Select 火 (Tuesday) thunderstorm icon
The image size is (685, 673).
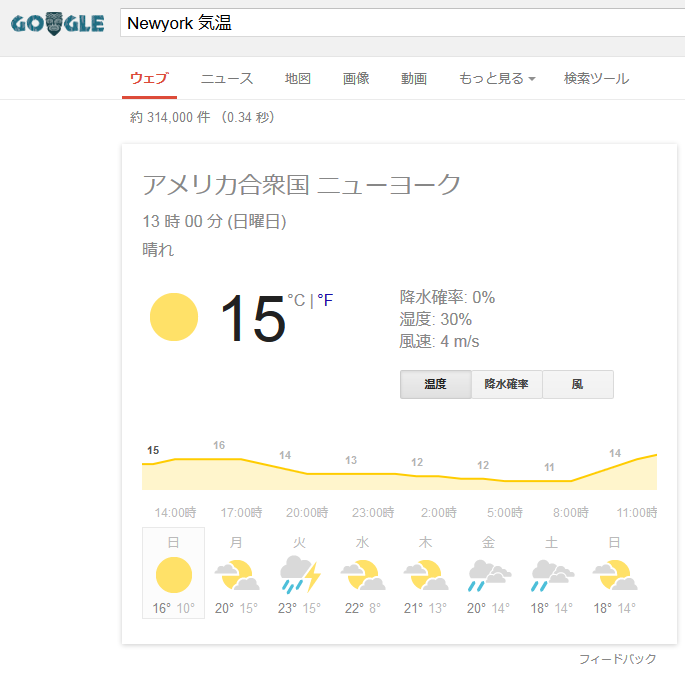(x=300, y=575)
